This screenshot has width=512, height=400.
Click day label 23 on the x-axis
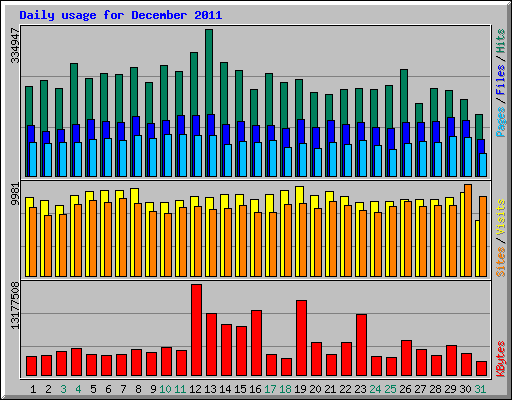tap(360, 389)
